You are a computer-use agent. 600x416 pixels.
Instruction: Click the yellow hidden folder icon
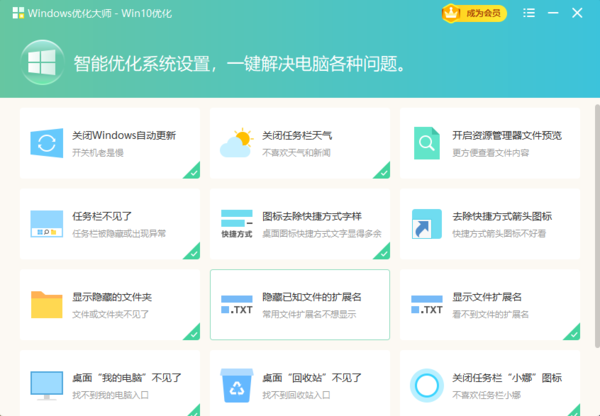pos(46,304)
